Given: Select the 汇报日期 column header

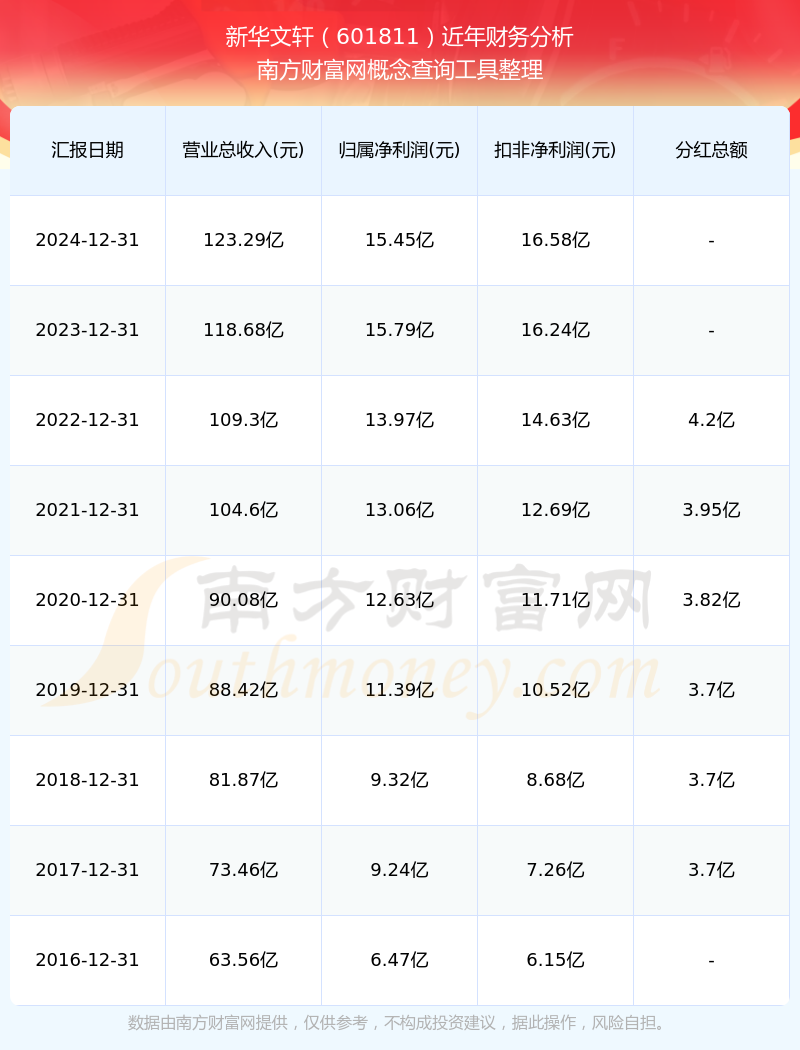Looking at the screenshot, I should tap(88, 150).
